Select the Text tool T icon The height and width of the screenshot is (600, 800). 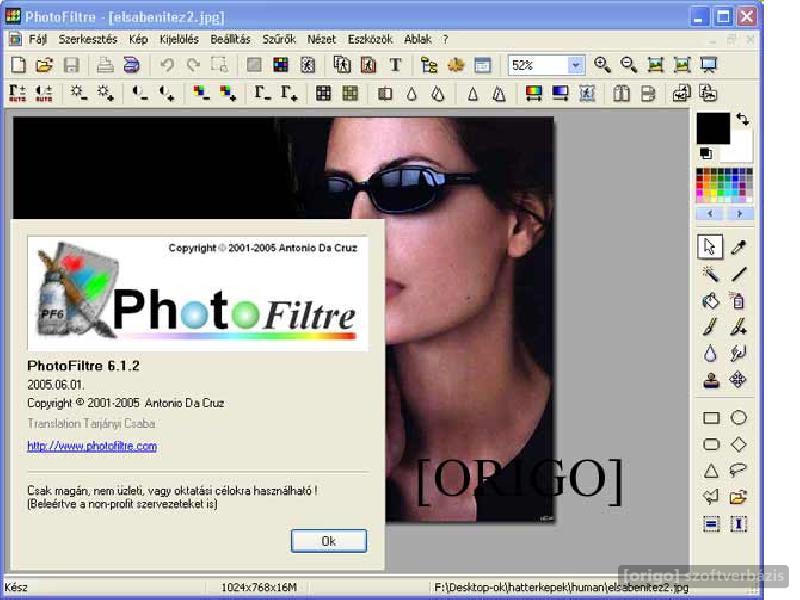(x=395, y=65)
